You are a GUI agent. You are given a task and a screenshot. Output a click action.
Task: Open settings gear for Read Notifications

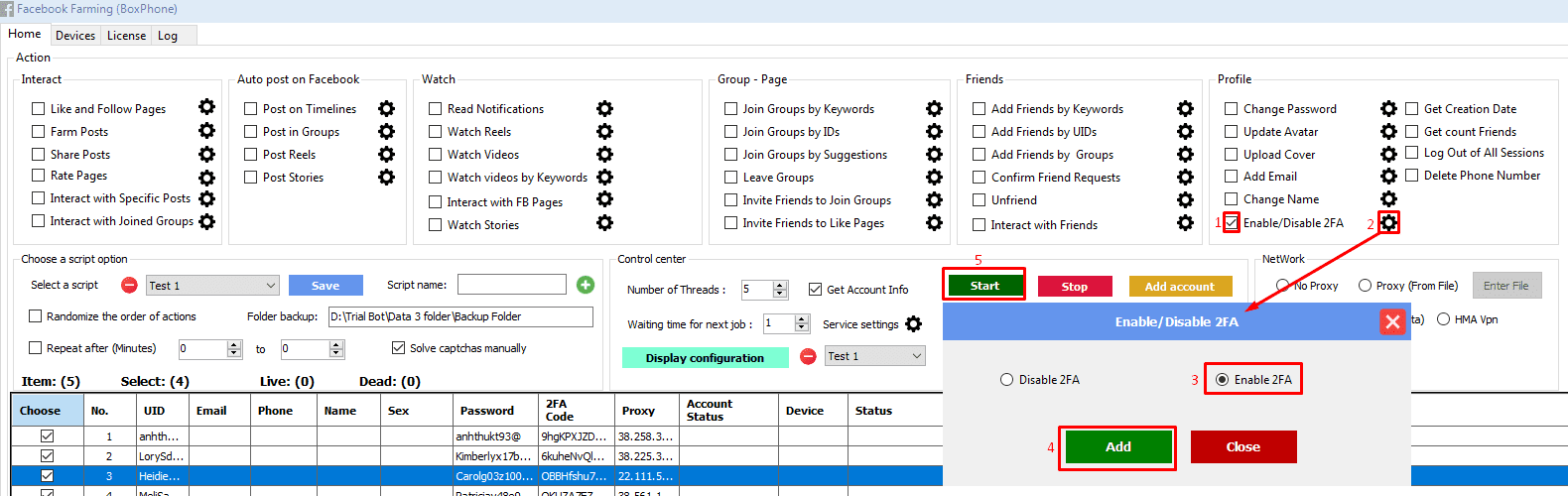[x=604, y=108]
